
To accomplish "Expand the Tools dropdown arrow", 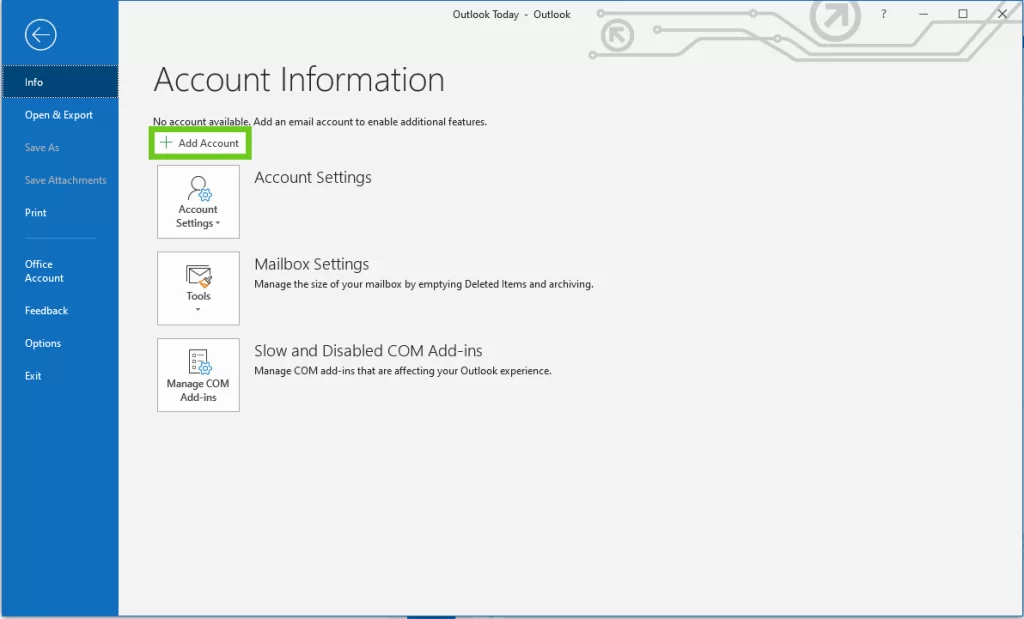I will 198,310.
